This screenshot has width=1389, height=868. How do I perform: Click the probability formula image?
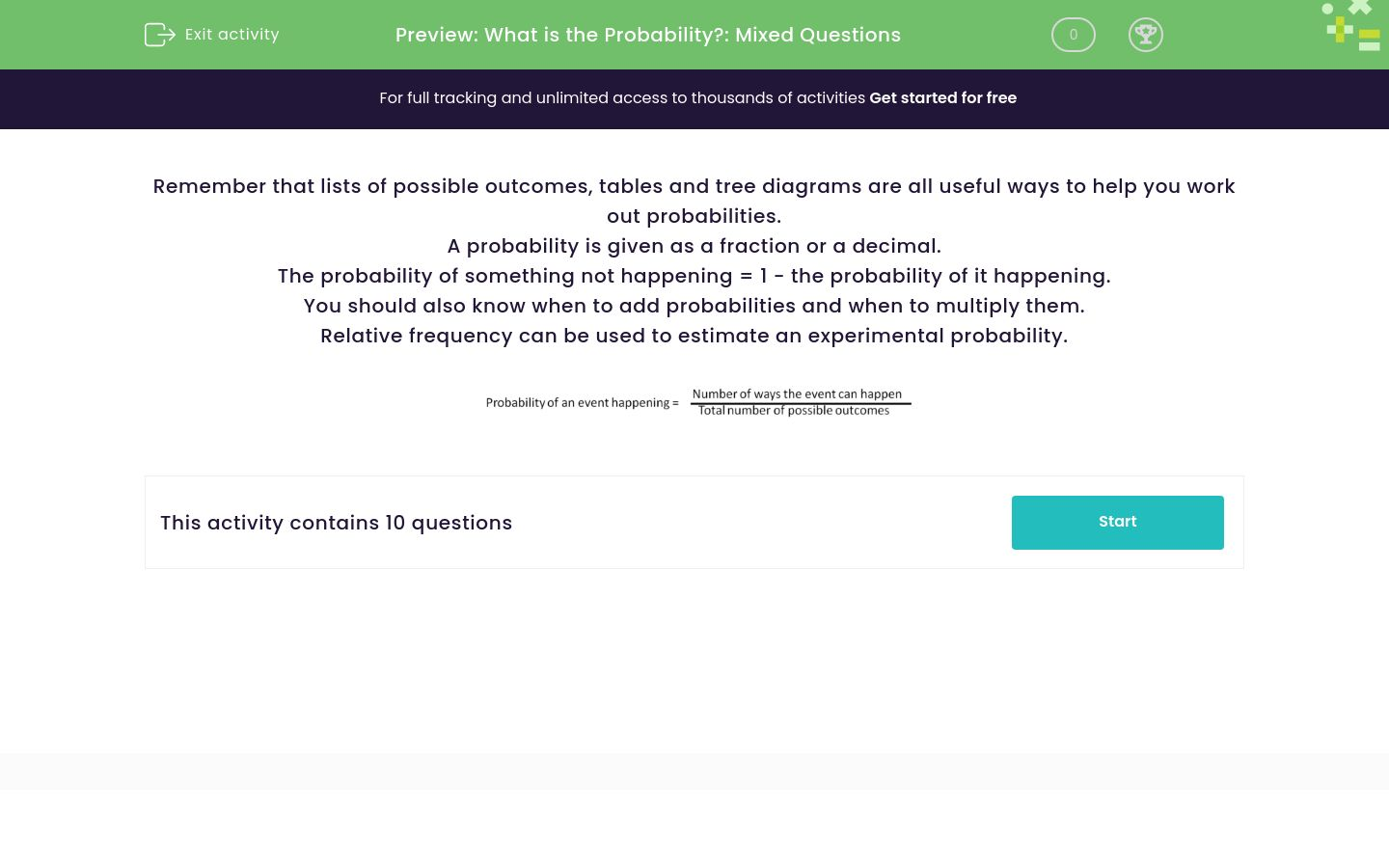(697, 402)
